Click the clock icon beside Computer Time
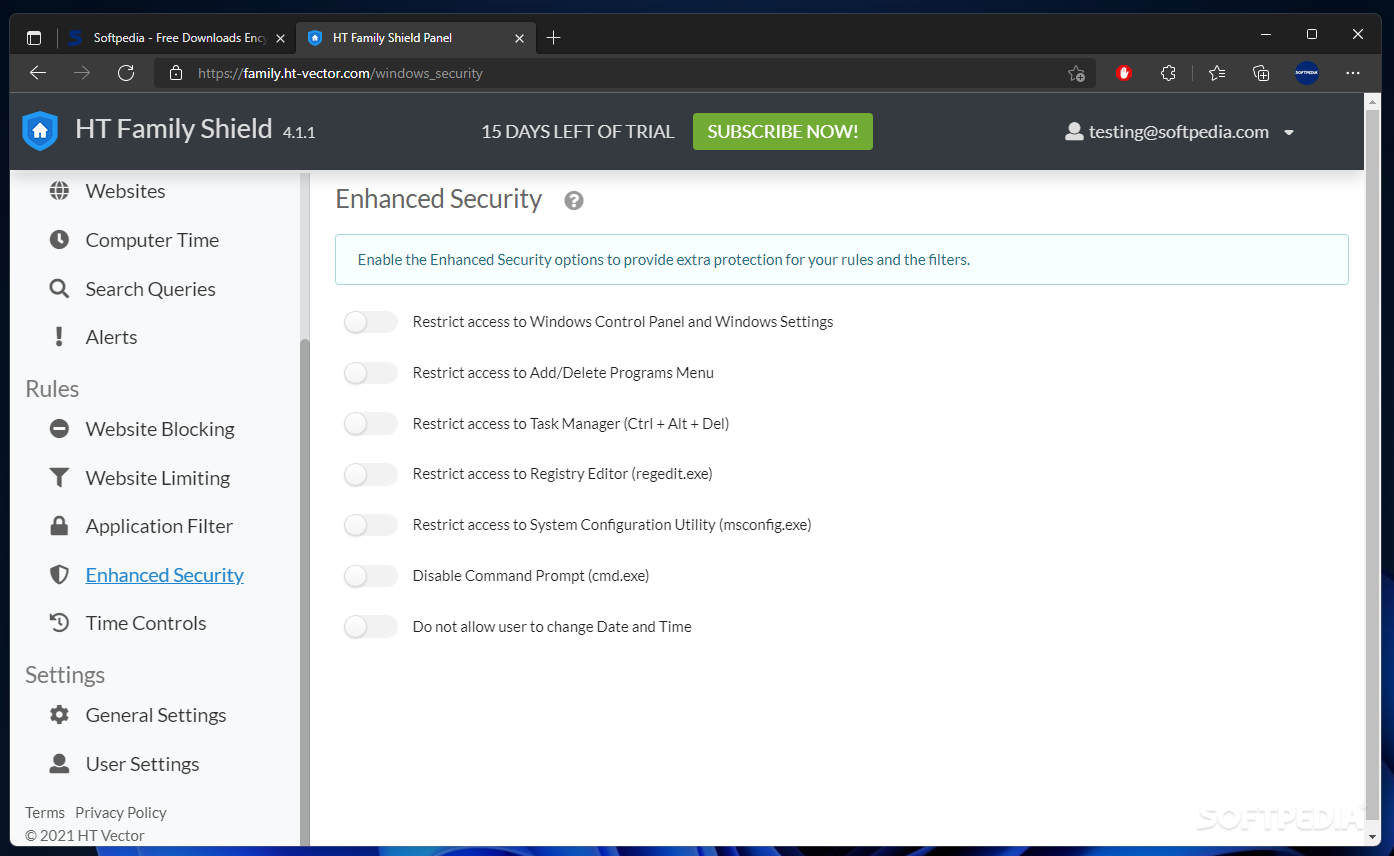The height and width of the screenshot is (856, 1394). [x=60, y=240]
